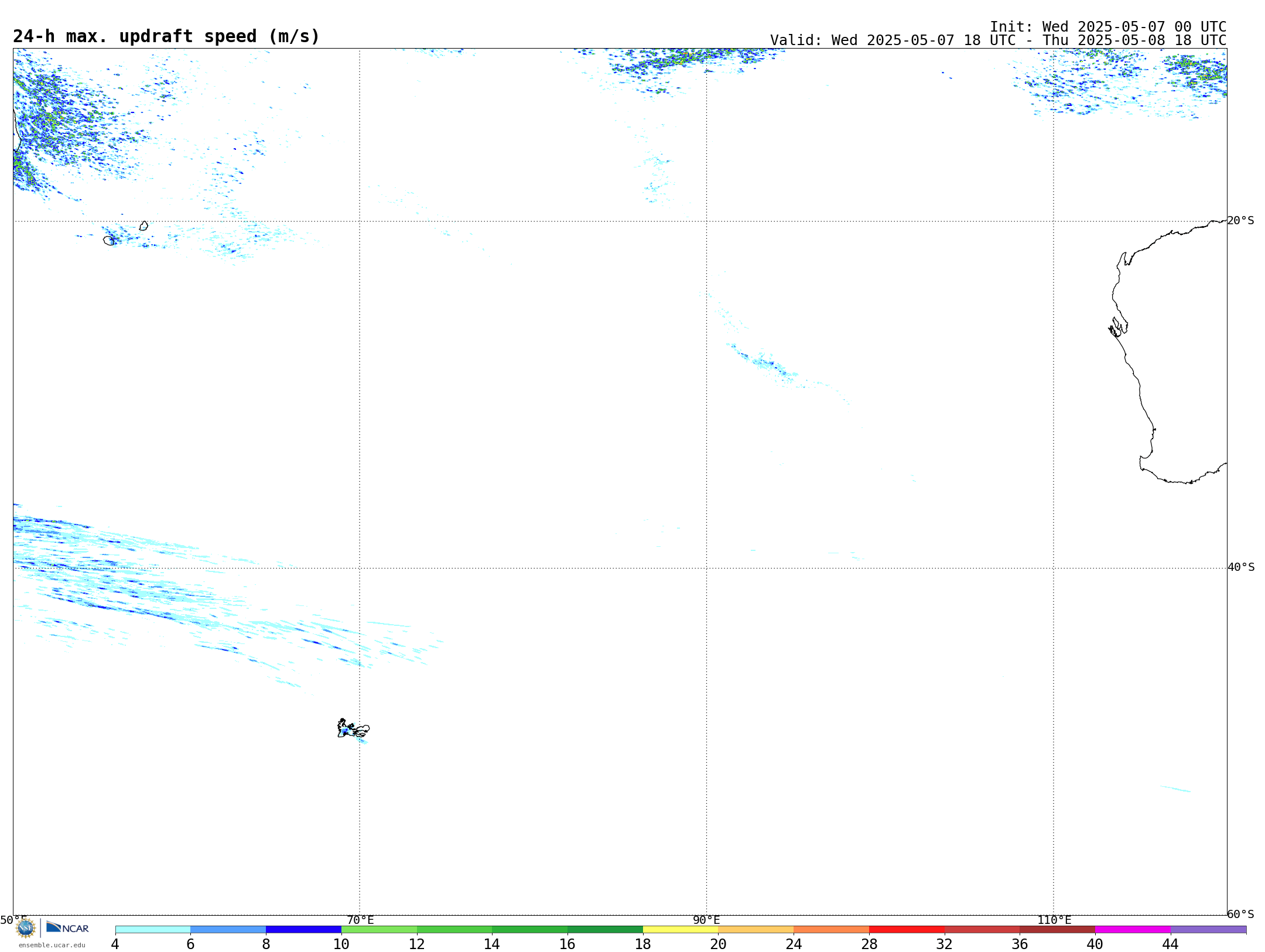Pick the light blue 6–8 m/s swatch
This screenshot has height=952, width=1265.
[x=228, y=930]
